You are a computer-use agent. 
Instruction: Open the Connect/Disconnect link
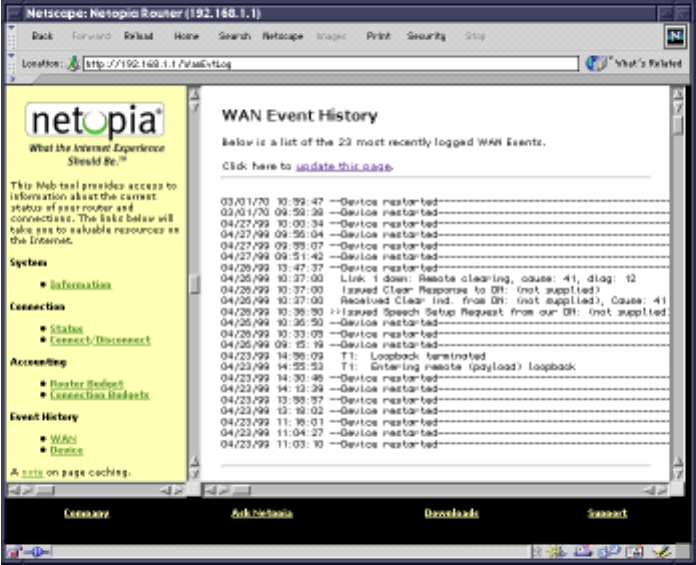[100, 340]
